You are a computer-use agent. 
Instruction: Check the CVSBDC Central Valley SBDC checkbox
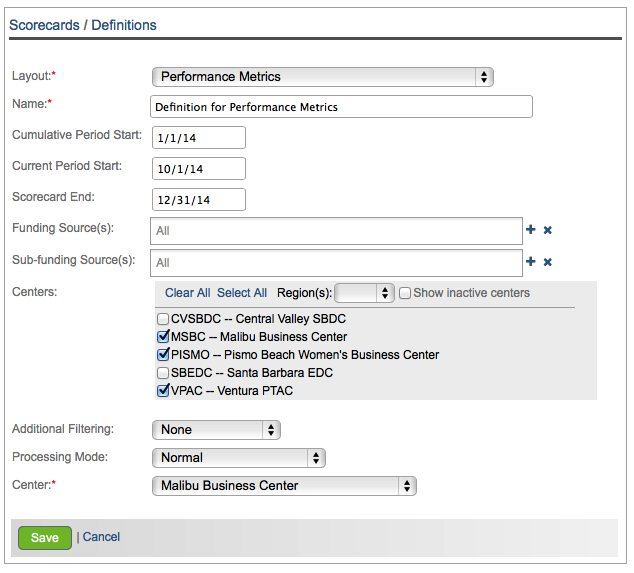(163, 319)
